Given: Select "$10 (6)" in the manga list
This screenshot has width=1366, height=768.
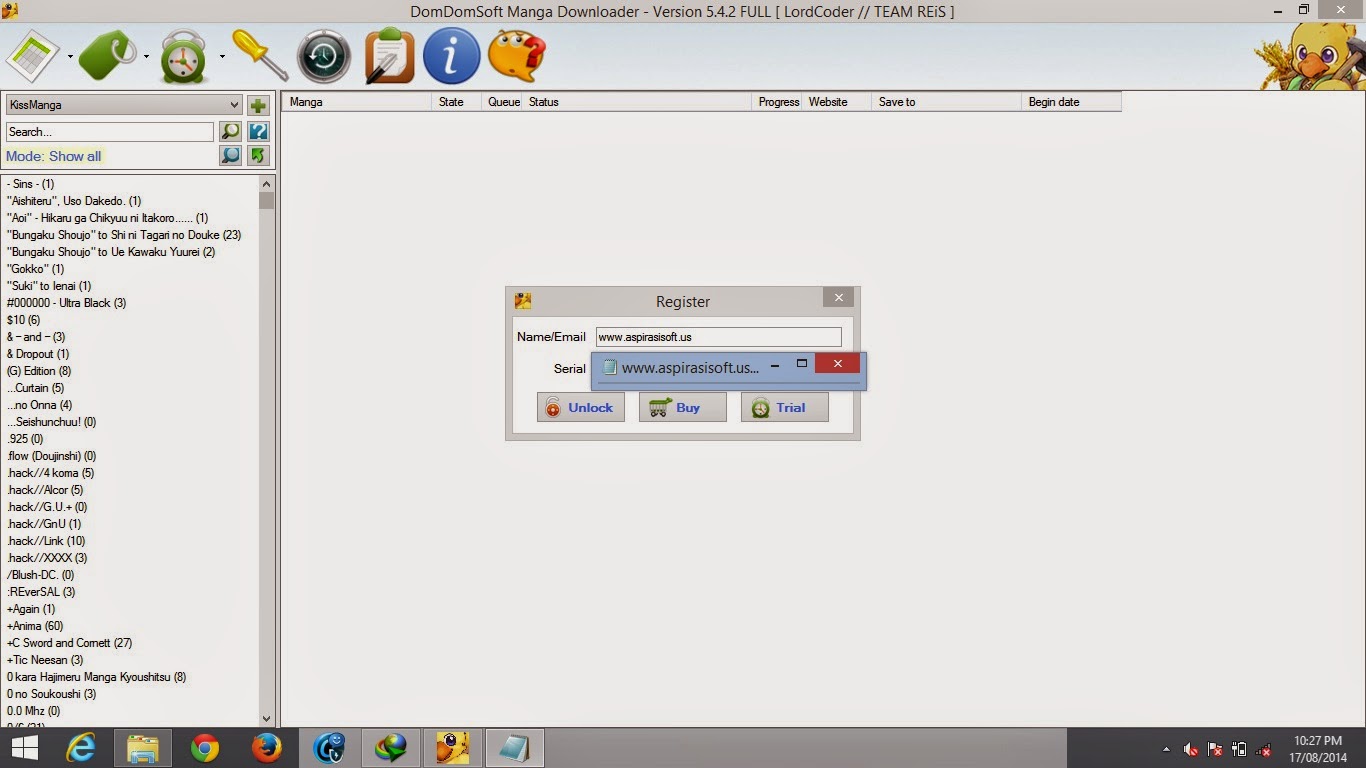Looking at the screenshot, I should pos(23,320).
